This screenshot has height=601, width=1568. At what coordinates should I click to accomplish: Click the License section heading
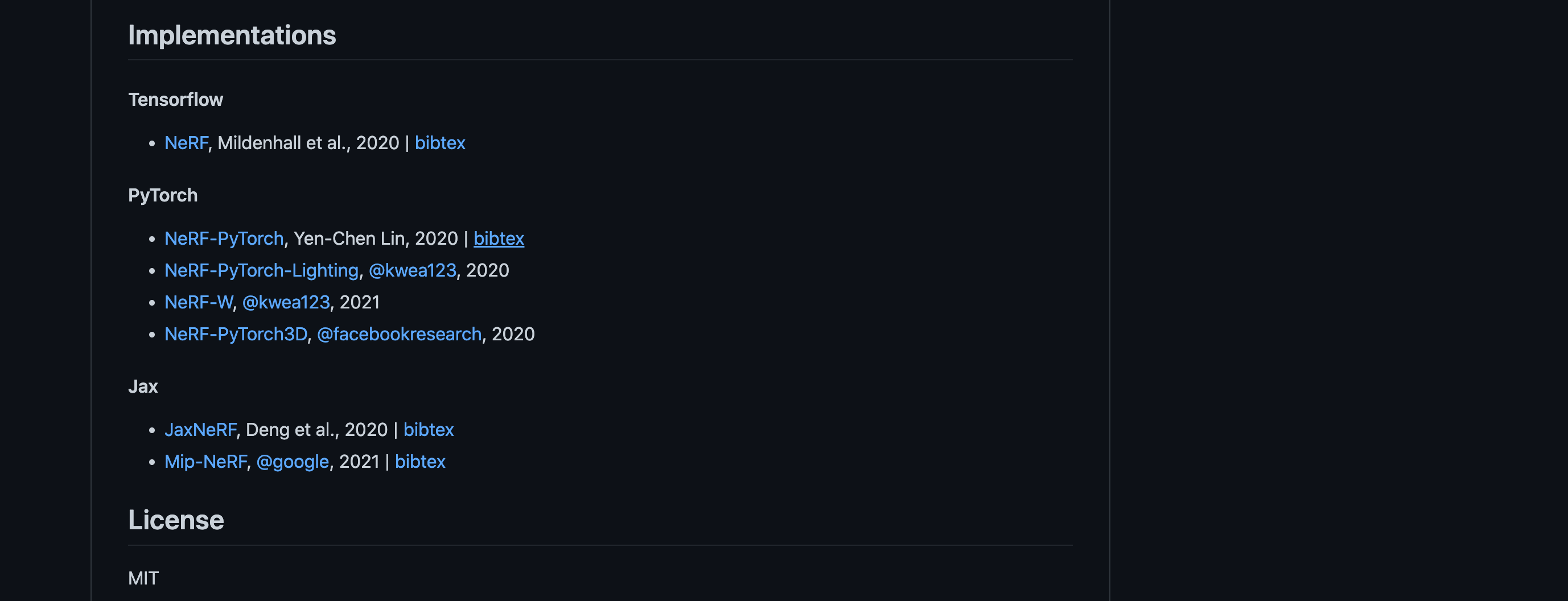click(176, 520)
